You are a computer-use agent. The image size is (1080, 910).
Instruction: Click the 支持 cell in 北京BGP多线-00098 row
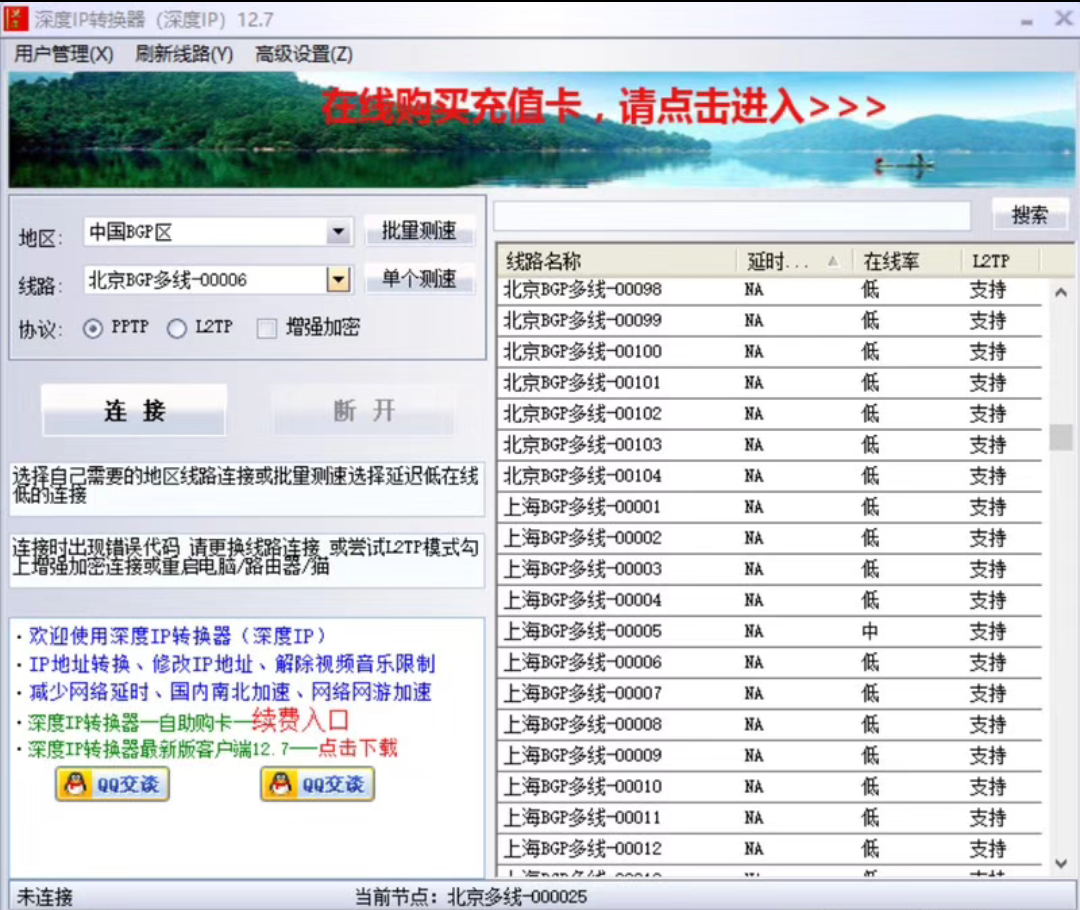988,289
